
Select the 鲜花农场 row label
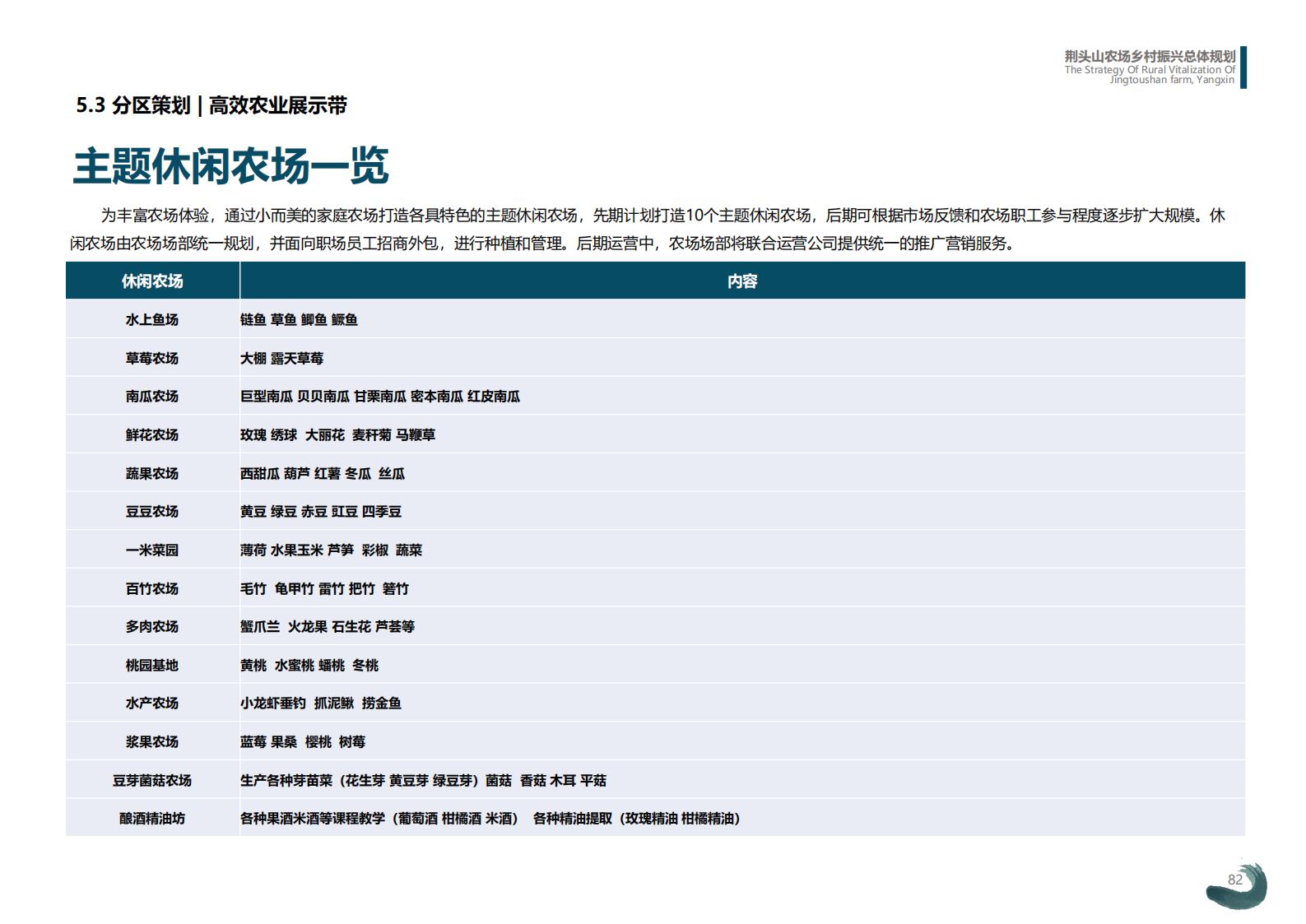(152, 434)
